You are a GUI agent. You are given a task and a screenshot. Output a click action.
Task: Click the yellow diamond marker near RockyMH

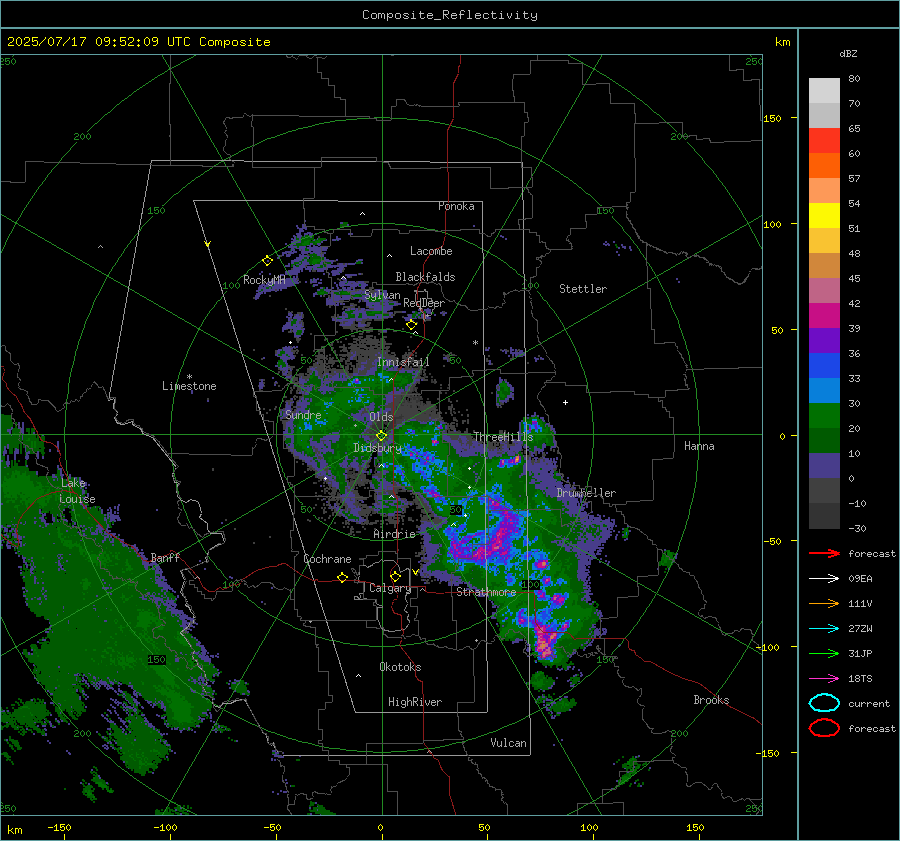coord(267,261)
